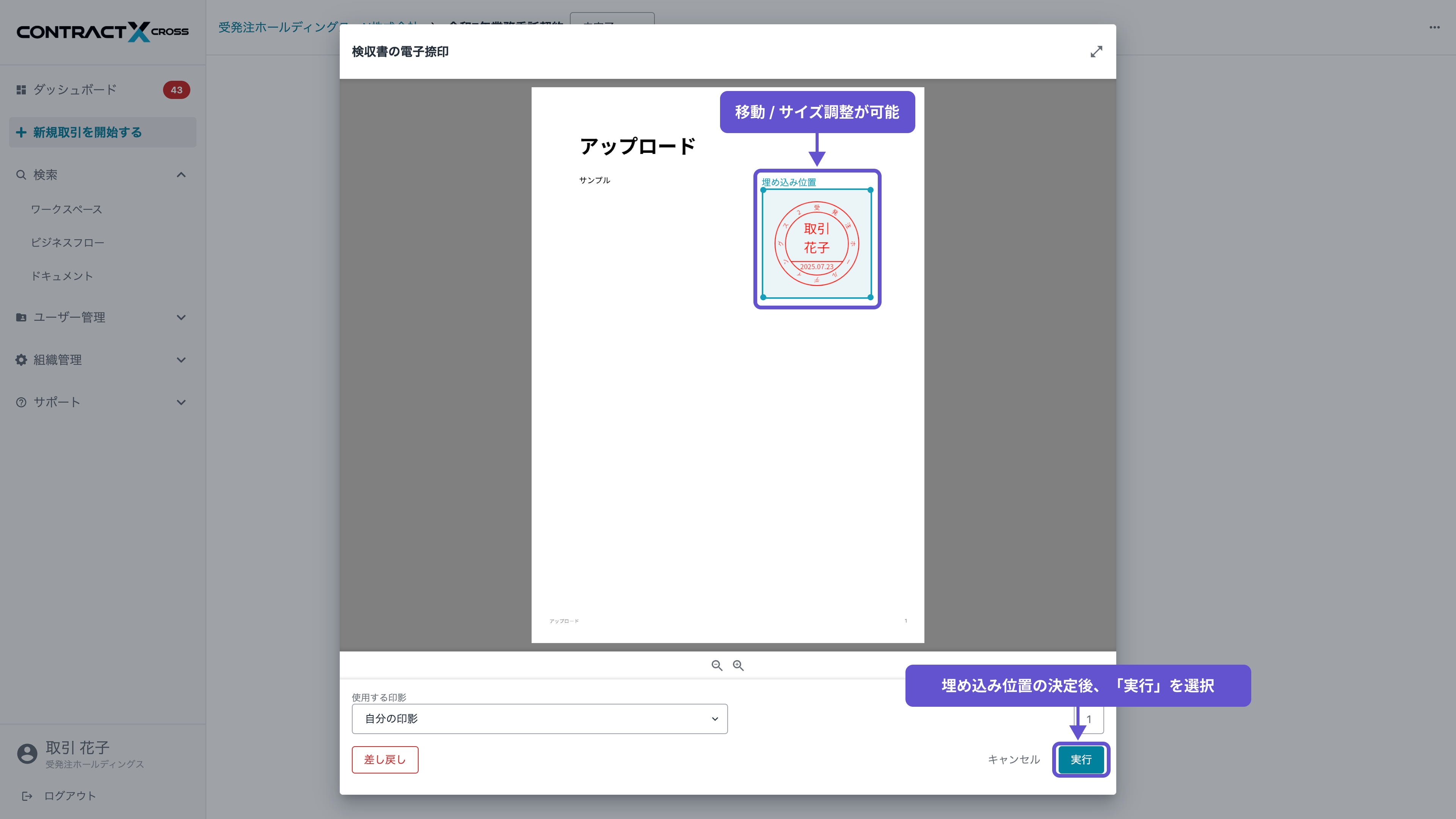Open the dashboard via the dashboard icon
The width and height of the screenshot is (1456, 819).
pos(21,89)
